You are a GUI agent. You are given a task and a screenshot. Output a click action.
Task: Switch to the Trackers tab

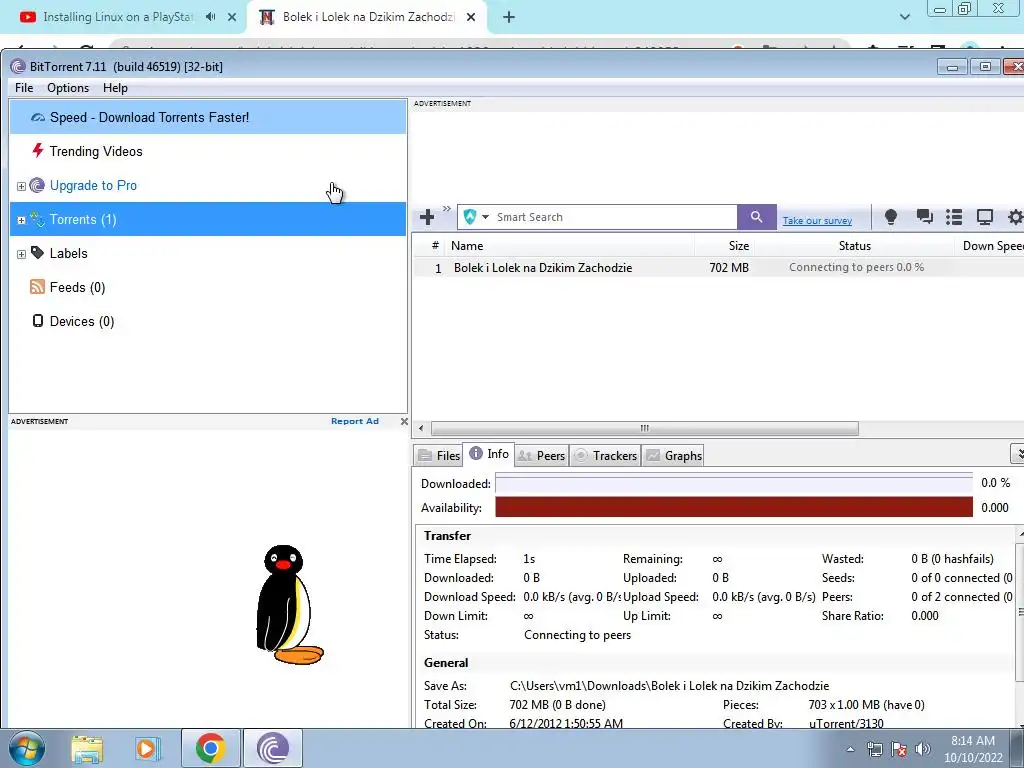coord(605,455)
